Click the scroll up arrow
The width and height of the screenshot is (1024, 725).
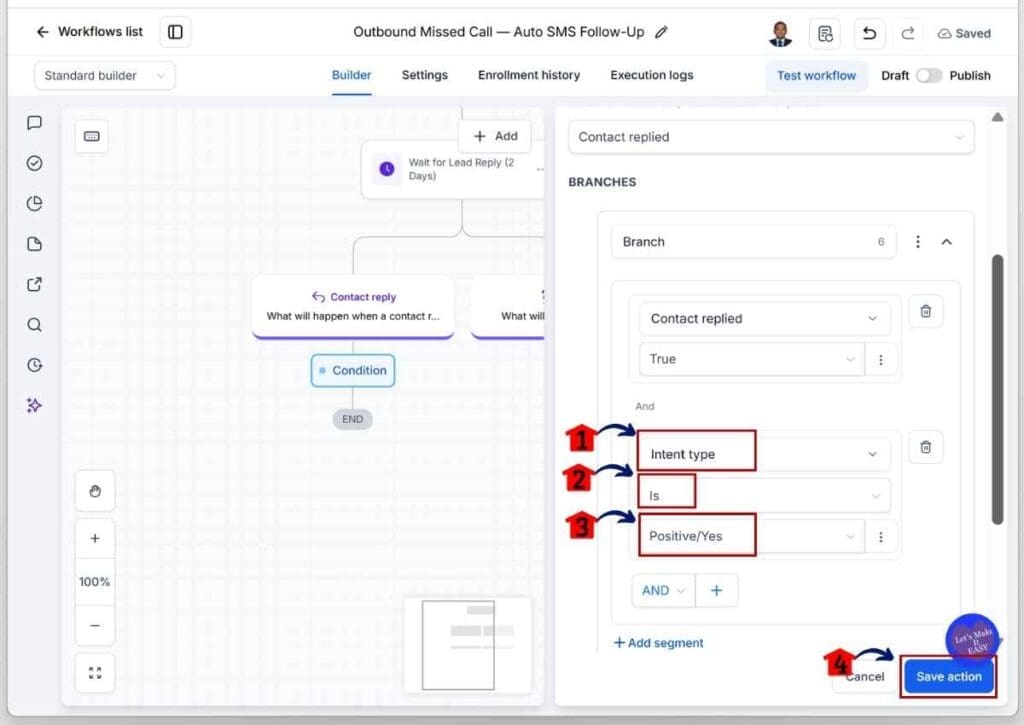[x=997, y=118]
